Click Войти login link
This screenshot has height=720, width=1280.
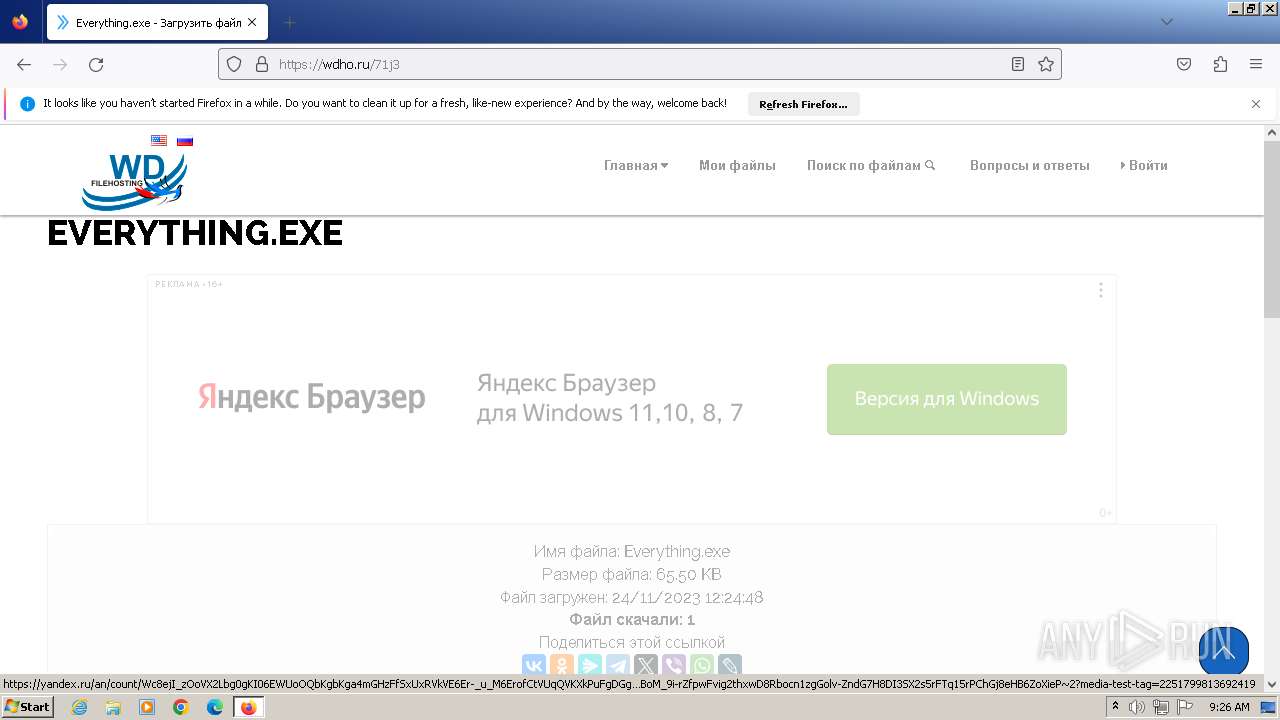click(x=1144, y=165)
